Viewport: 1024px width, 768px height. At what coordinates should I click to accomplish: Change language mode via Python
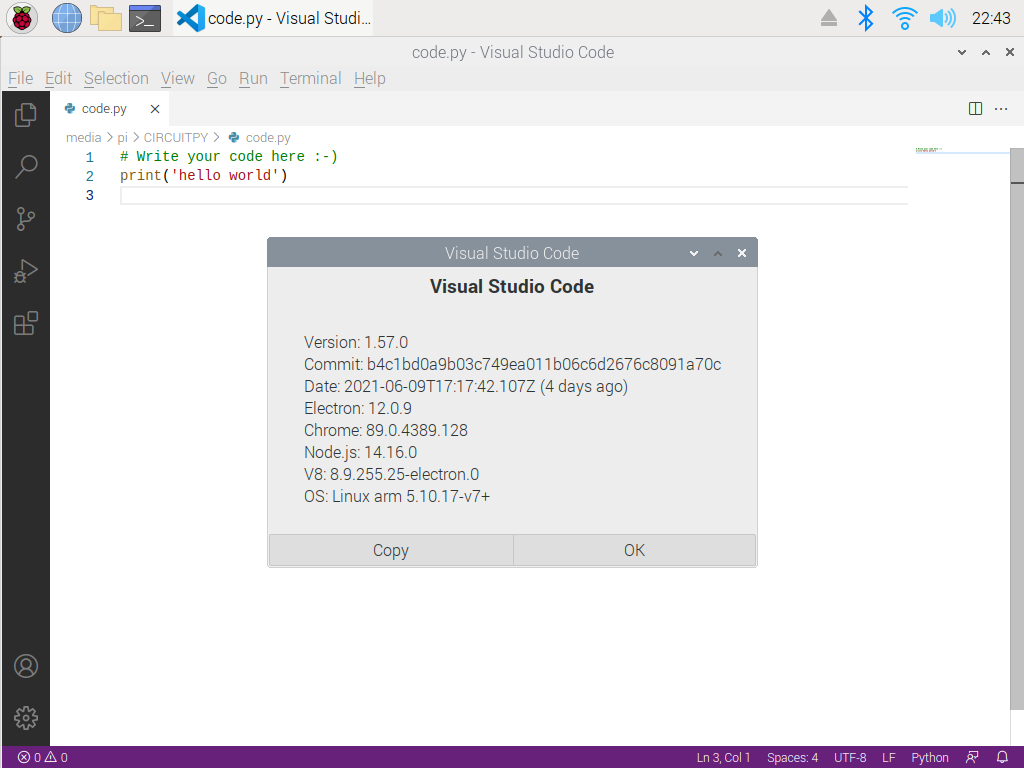click(x=930, y=758)
